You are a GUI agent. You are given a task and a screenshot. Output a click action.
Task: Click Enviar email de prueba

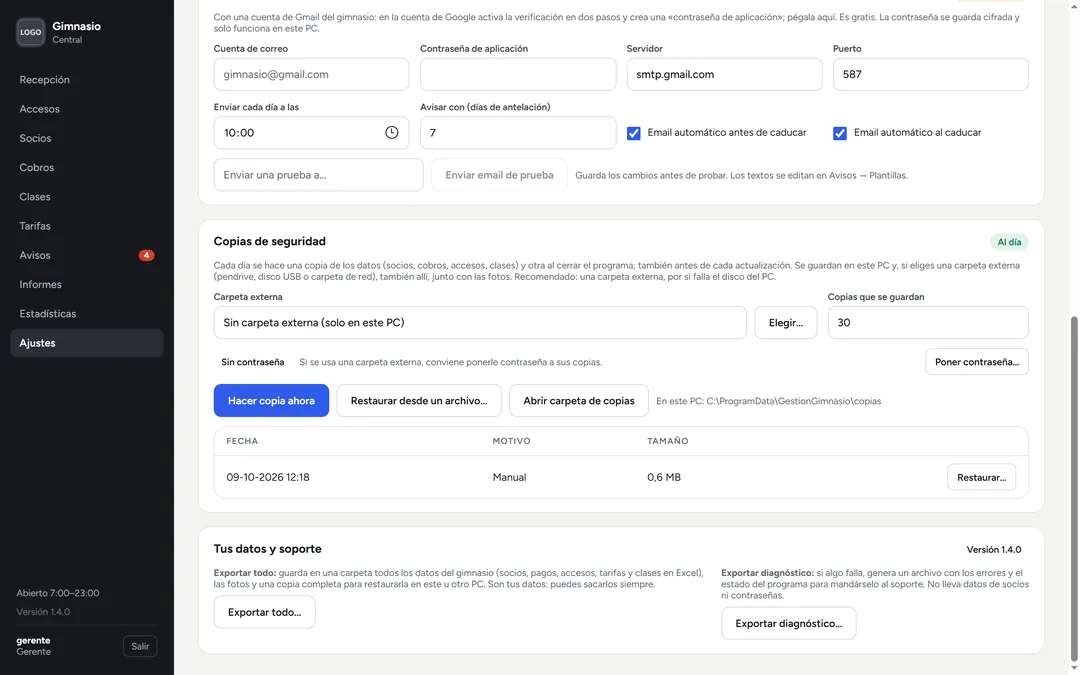[499, 175]
